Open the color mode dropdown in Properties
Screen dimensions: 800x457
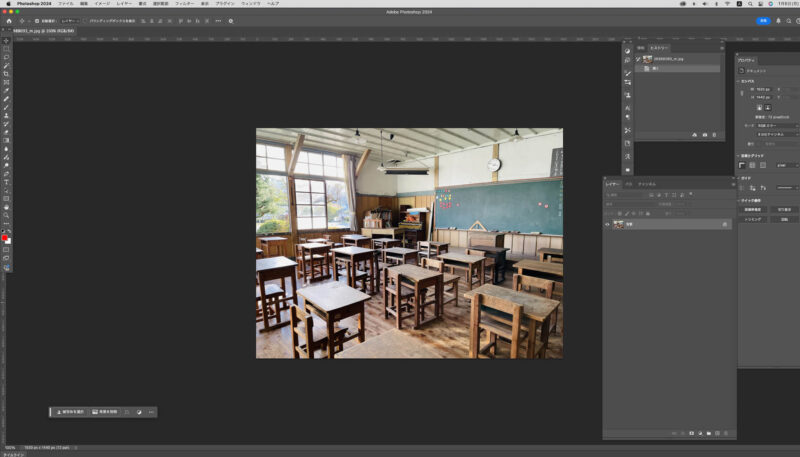pos(778,125)
